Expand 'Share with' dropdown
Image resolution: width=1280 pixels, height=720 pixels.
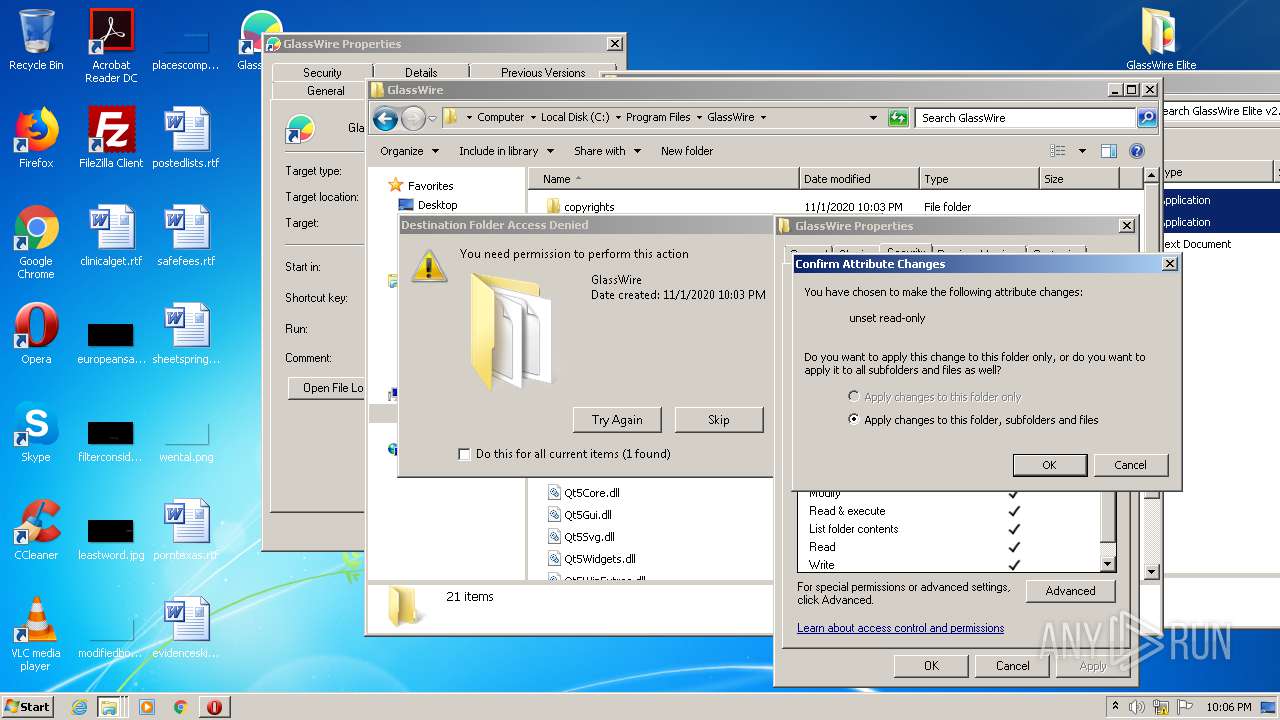pos(607,151)
